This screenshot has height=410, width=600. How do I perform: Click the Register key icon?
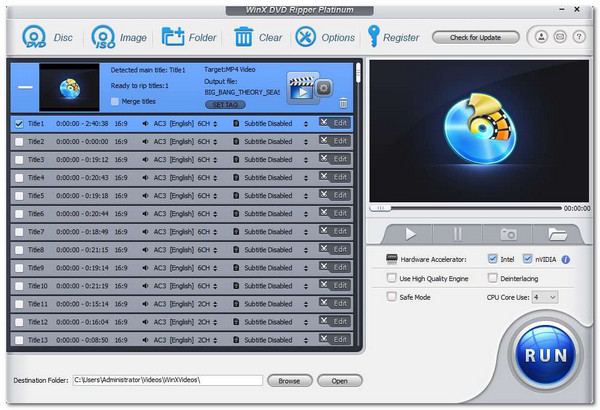coord(373,36)
